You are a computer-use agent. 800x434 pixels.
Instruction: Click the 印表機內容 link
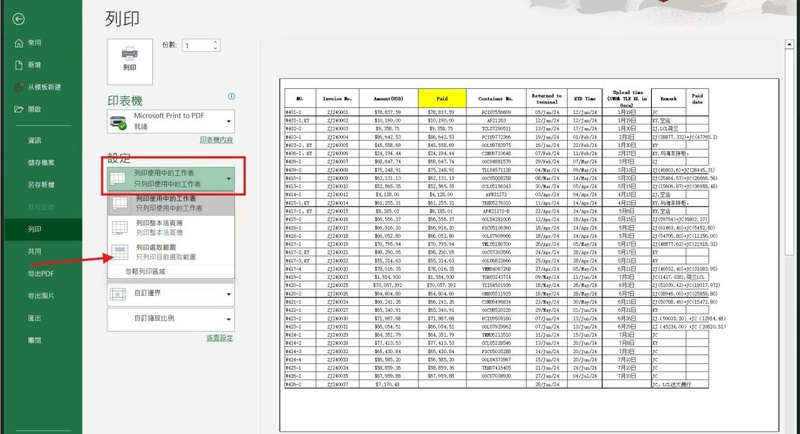click(x=216, y=141)
